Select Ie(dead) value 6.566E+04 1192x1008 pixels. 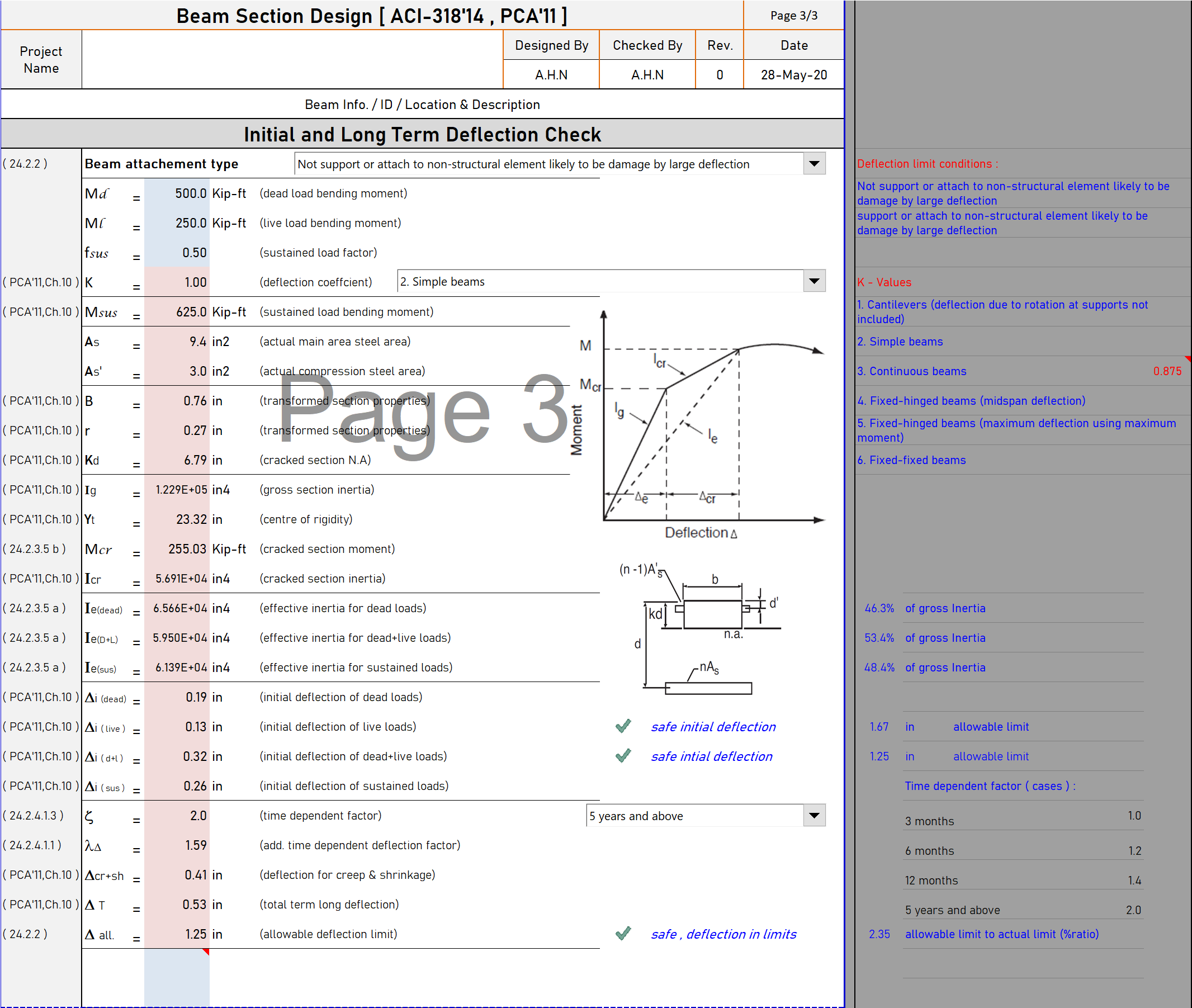click(177, 609)
